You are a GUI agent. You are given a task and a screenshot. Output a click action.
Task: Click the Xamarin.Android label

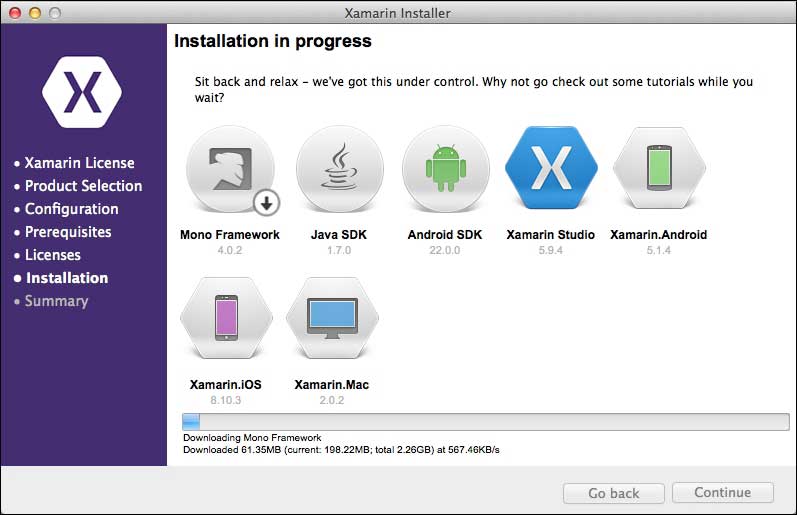pos(659,235)
